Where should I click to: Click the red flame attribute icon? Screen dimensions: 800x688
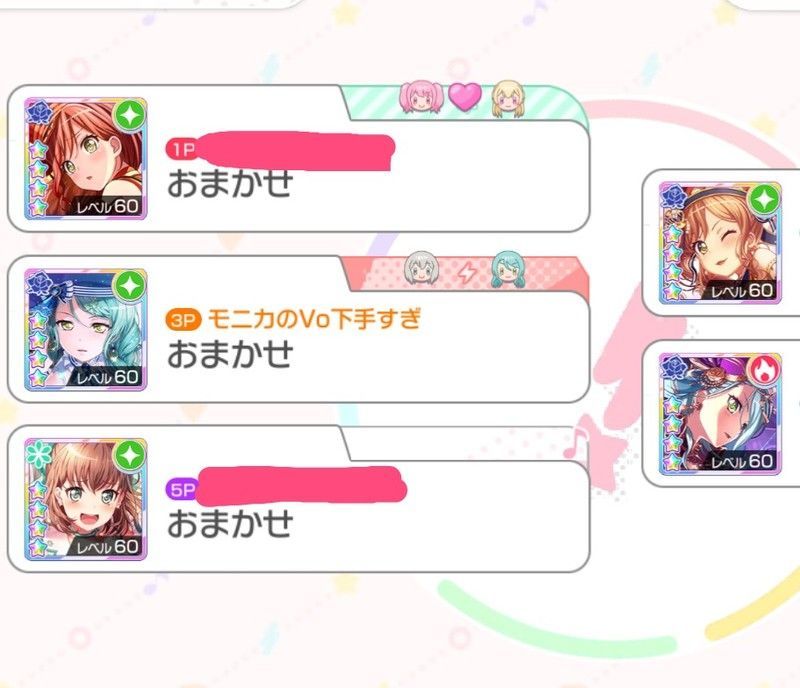pyautogui.click(x=764, y=370)
